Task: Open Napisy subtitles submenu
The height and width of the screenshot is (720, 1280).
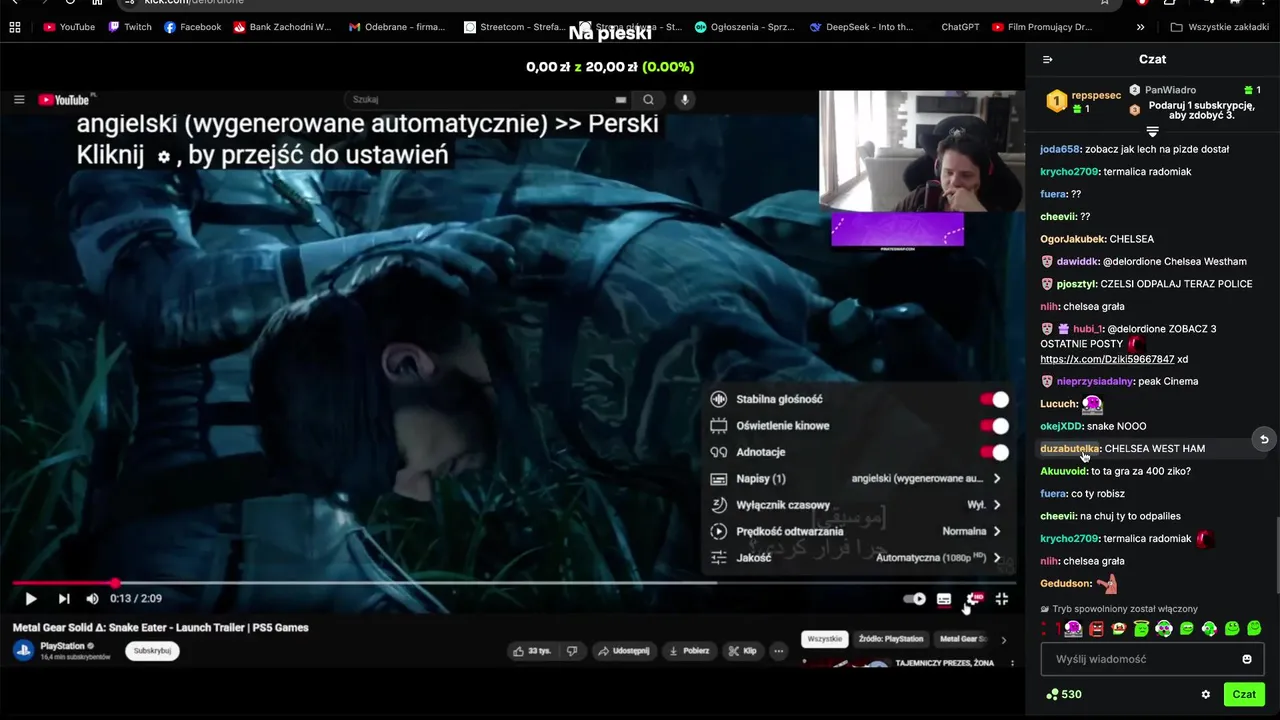Action: click(x=856, y=478)
